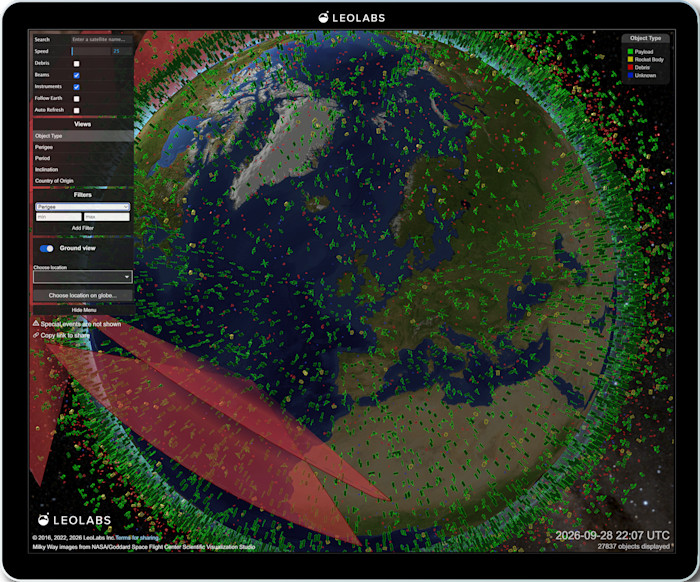Image resolution: width=700 pixels, height=582 pixels.
Task: Click the red Debris legend swatch
Action: (x=630, y=67)
